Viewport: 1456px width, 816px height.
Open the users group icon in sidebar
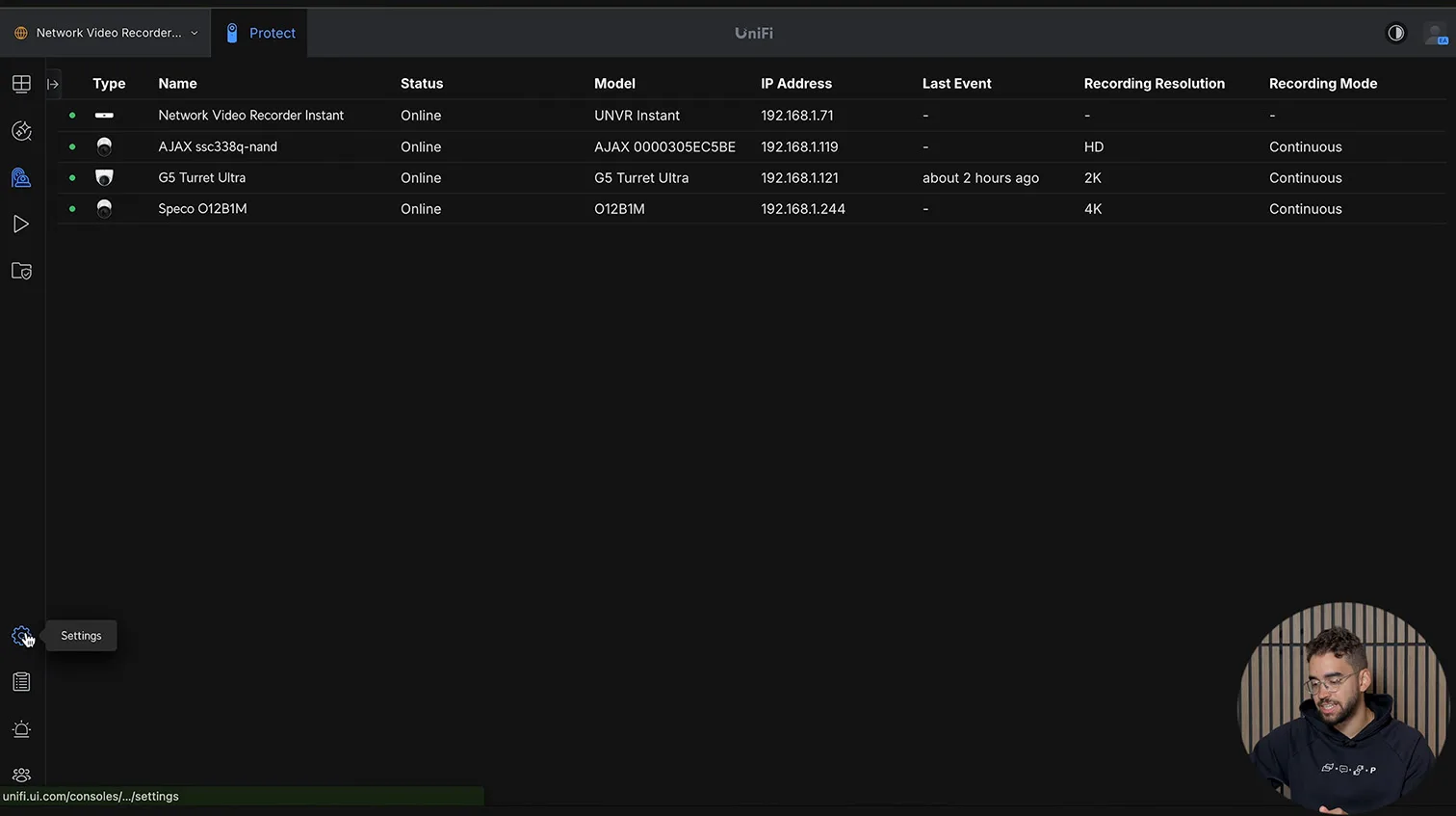(x=21, y=775)
